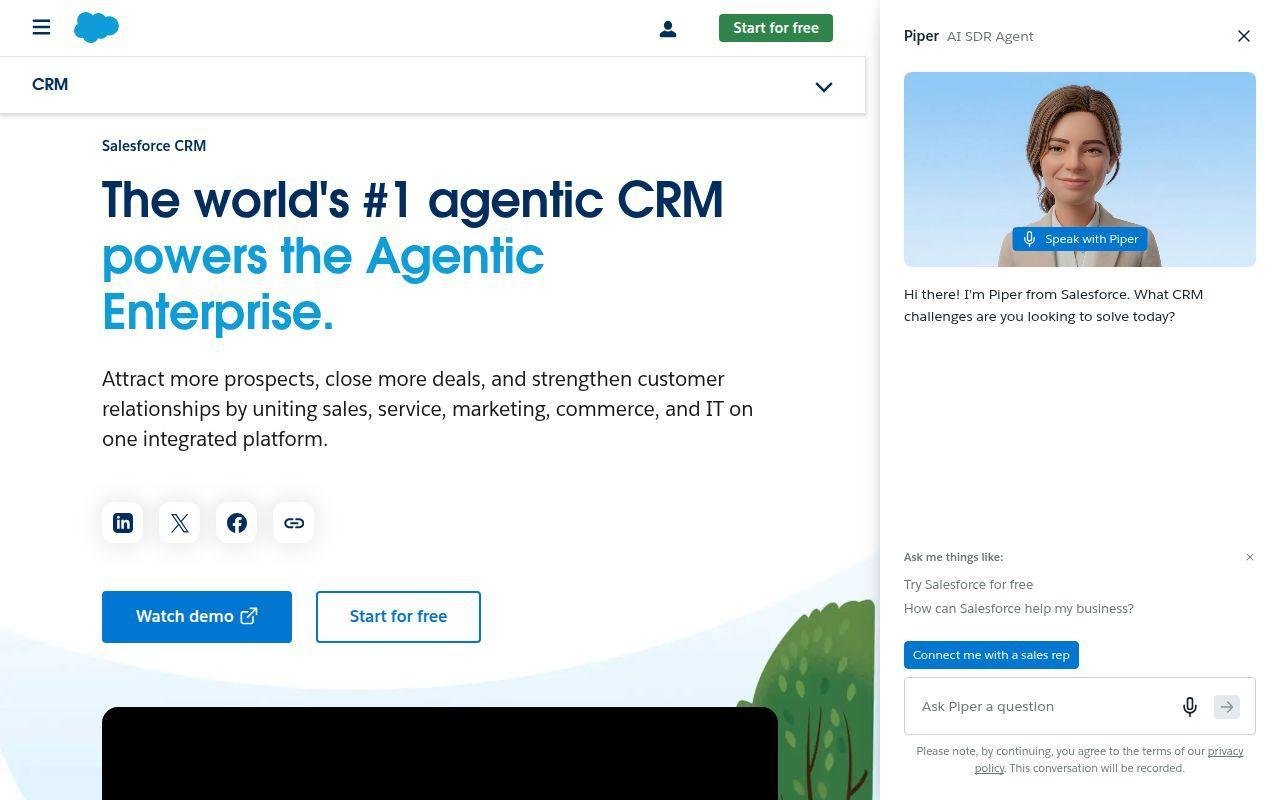The image size is (1280, 800).
Task: Close the Piper chat panel
Action: coord(1244,36)
